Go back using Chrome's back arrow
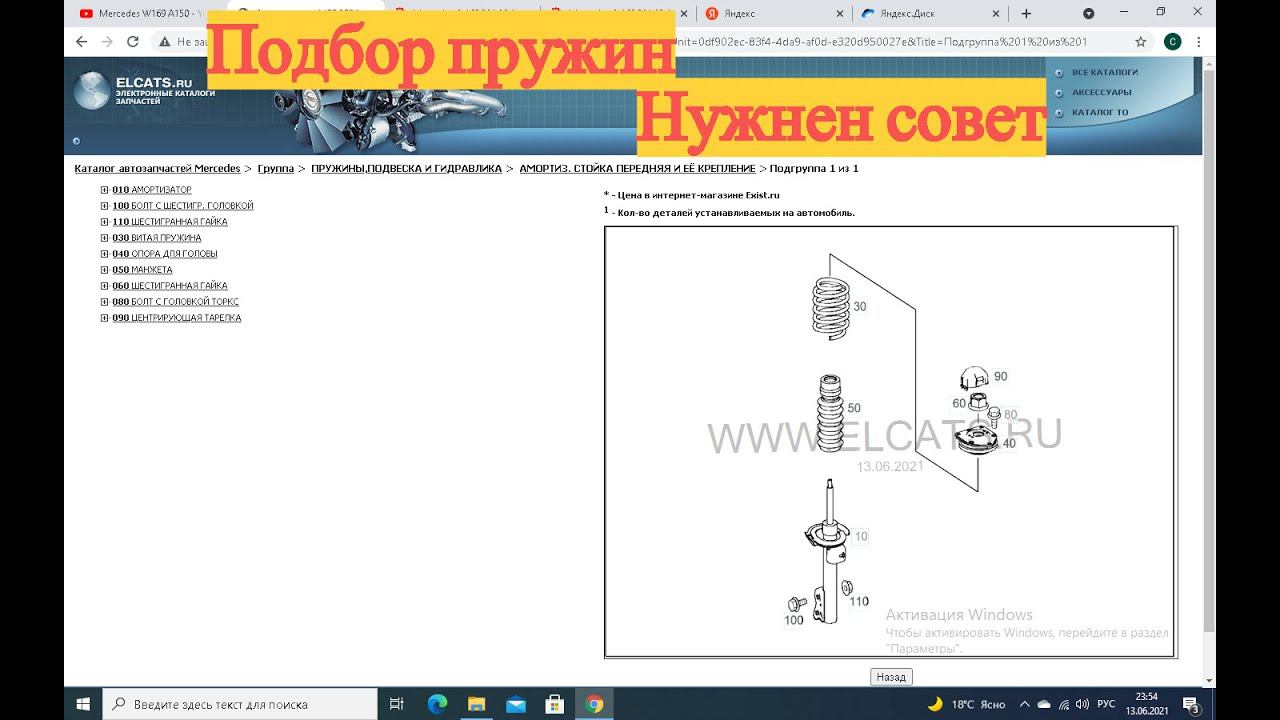Image resolution: width=1280 pixels, height=720 pixels. [x=82, y=42]
